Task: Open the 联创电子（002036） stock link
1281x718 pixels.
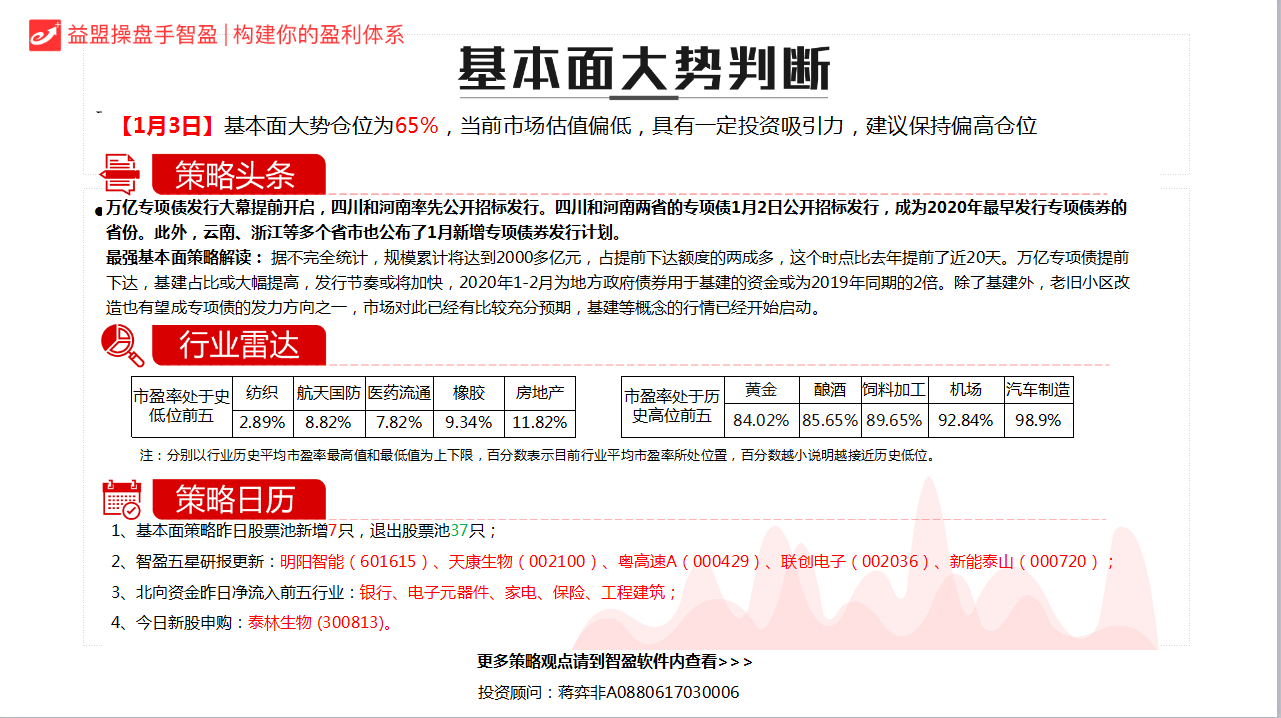Action: 856,562
